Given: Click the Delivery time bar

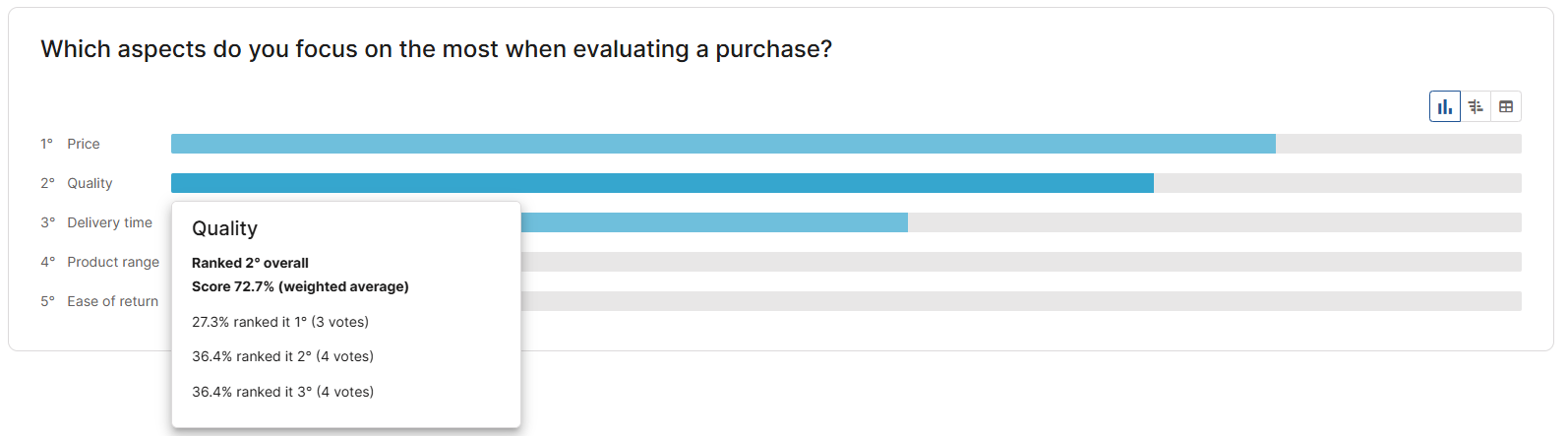Looking at the screenshot, I should tap(713, 222).
